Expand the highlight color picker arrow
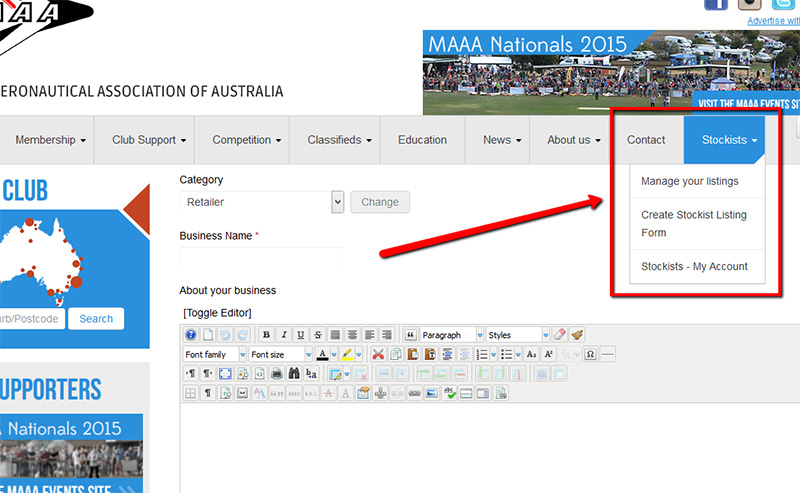Image resolution: width=800 pixels, height=493 pixels. [x=359, y=354]
